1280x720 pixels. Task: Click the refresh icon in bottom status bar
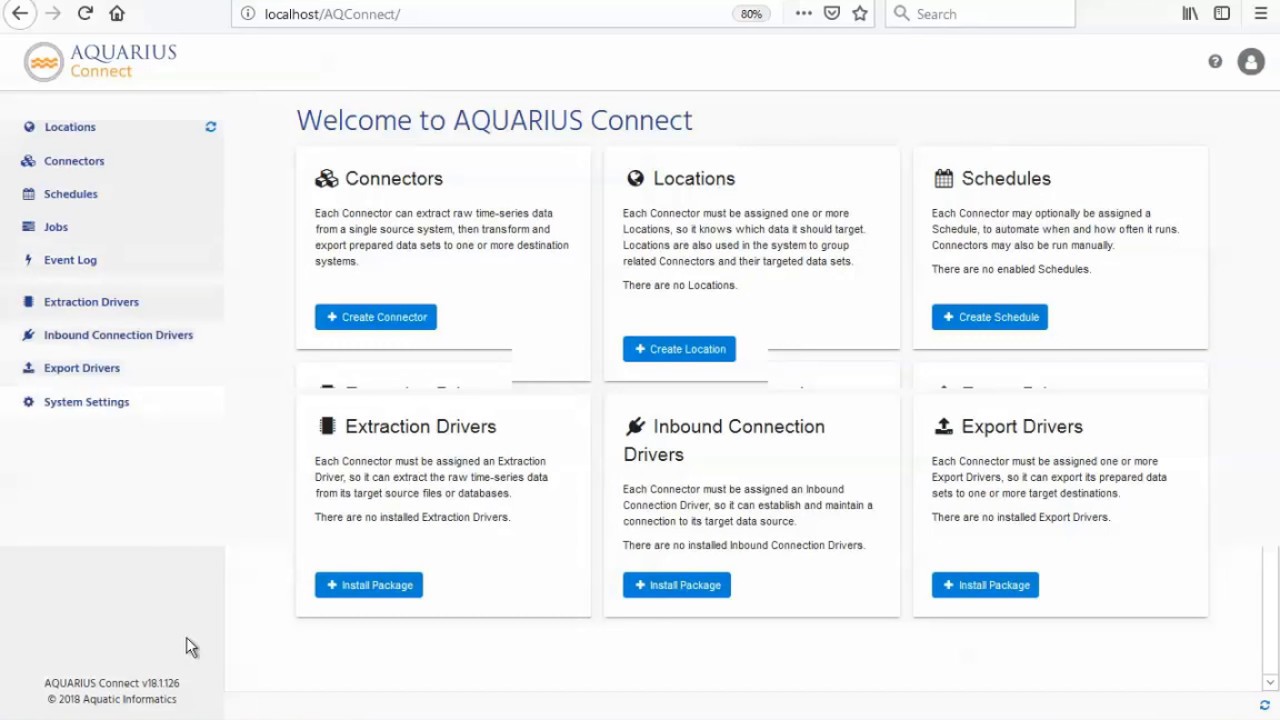[1265, 706]
